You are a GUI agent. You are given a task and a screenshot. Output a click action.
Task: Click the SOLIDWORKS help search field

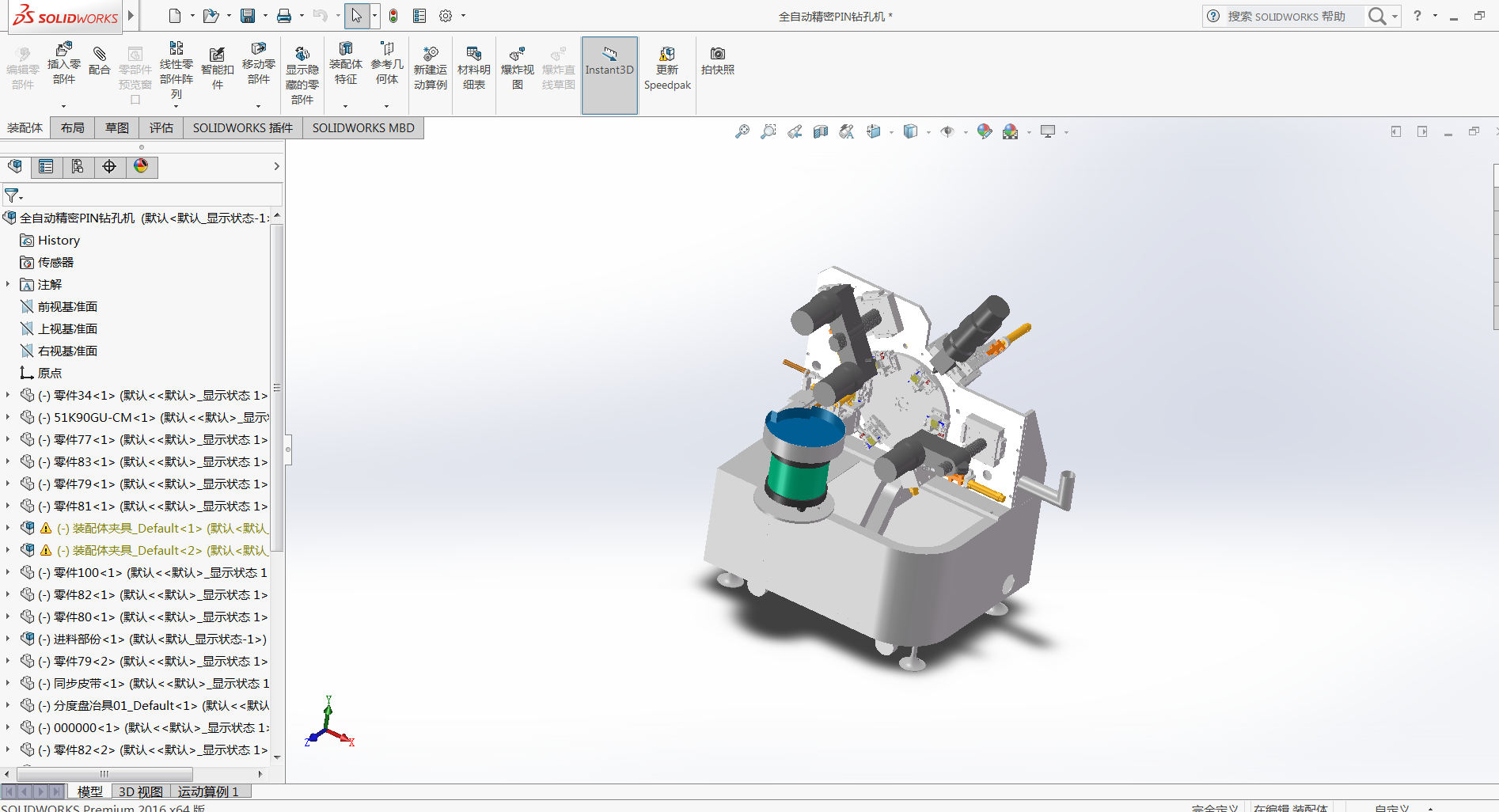[x=1290, y=16]
